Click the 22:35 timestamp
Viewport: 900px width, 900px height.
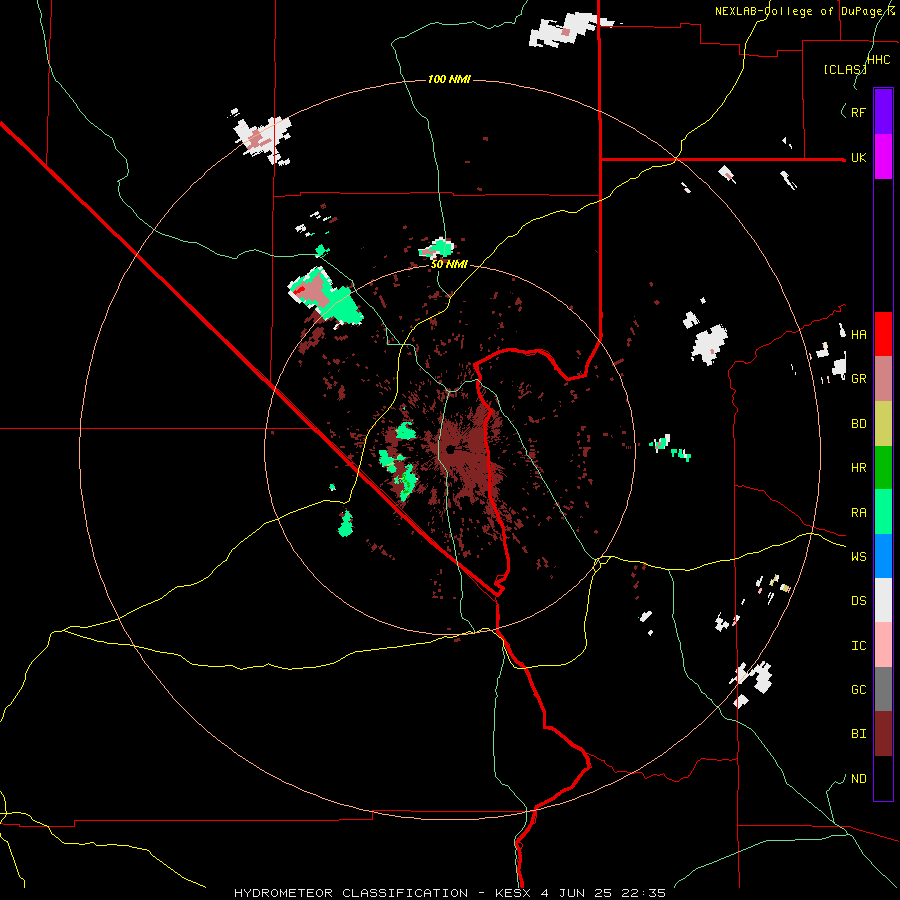coord(644,893)
